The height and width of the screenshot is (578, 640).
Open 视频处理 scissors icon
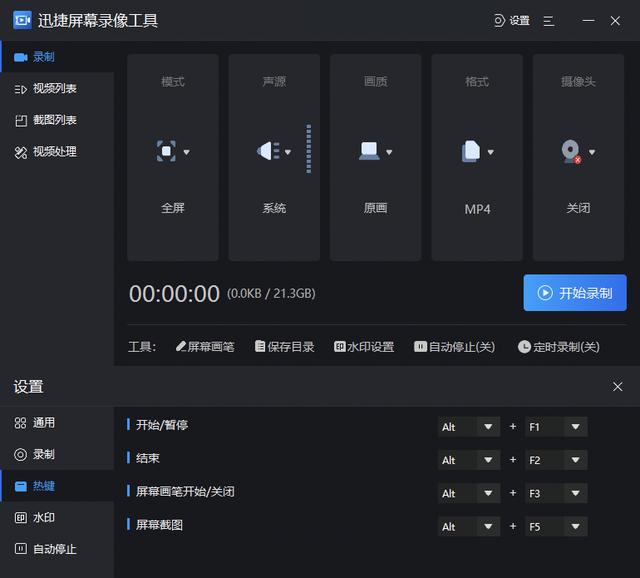tap(21, 152)
